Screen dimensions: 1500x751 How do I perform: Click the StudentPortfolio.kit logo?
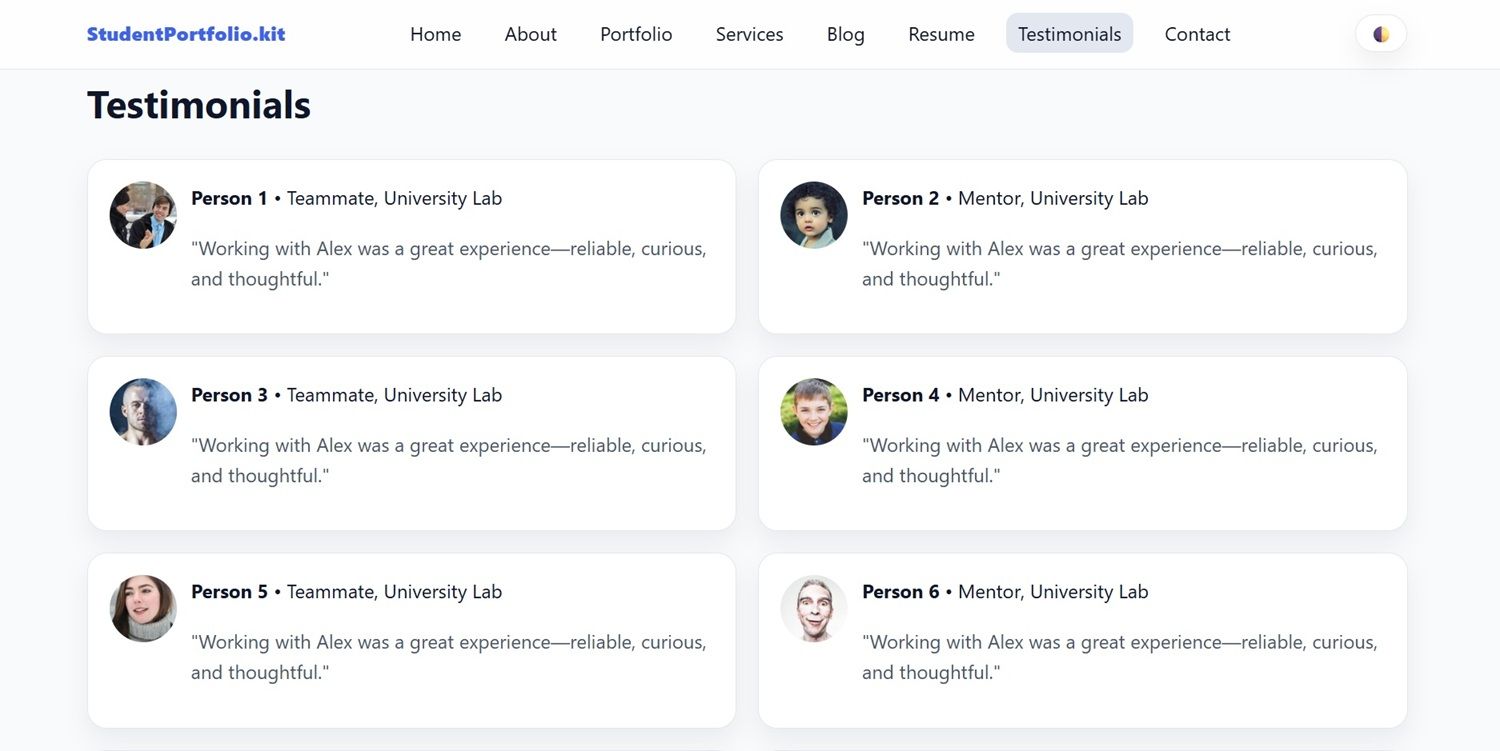(186, 34)
